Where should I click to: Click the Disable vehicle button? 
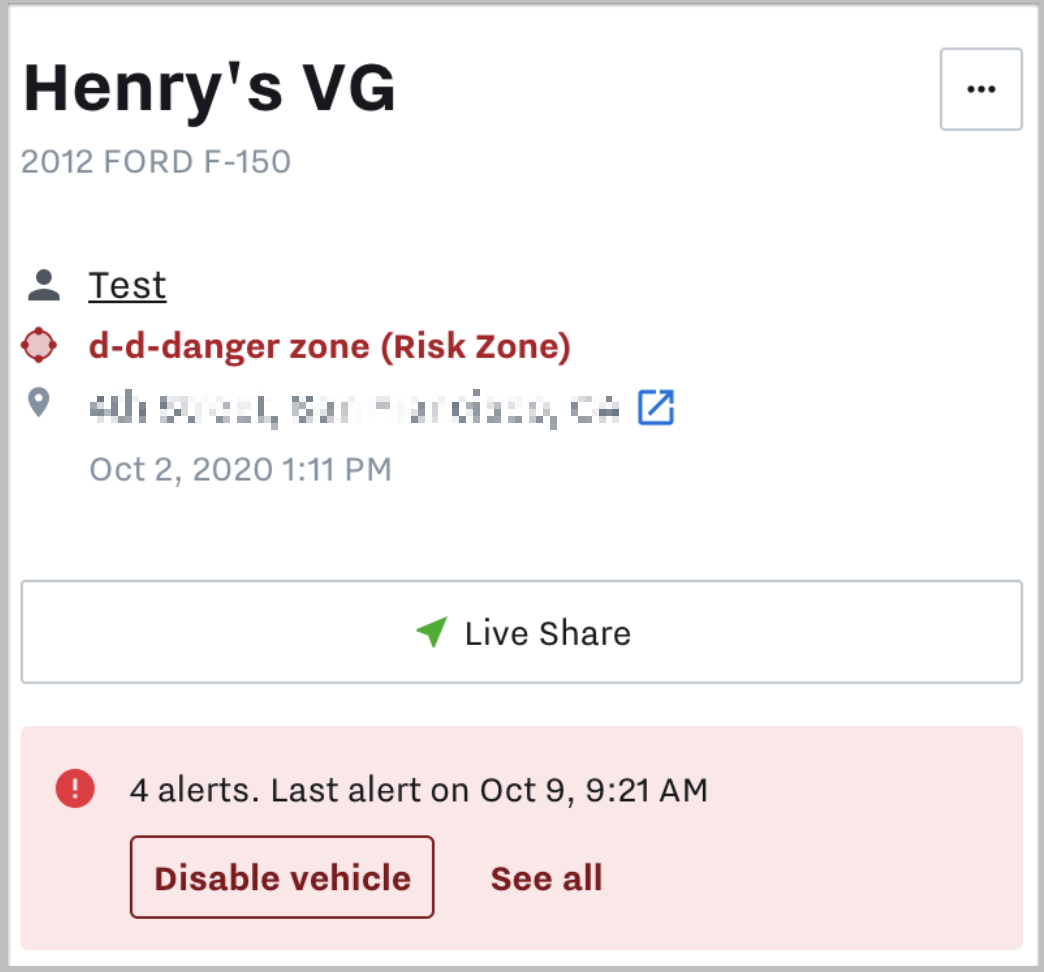coord(282,878)
